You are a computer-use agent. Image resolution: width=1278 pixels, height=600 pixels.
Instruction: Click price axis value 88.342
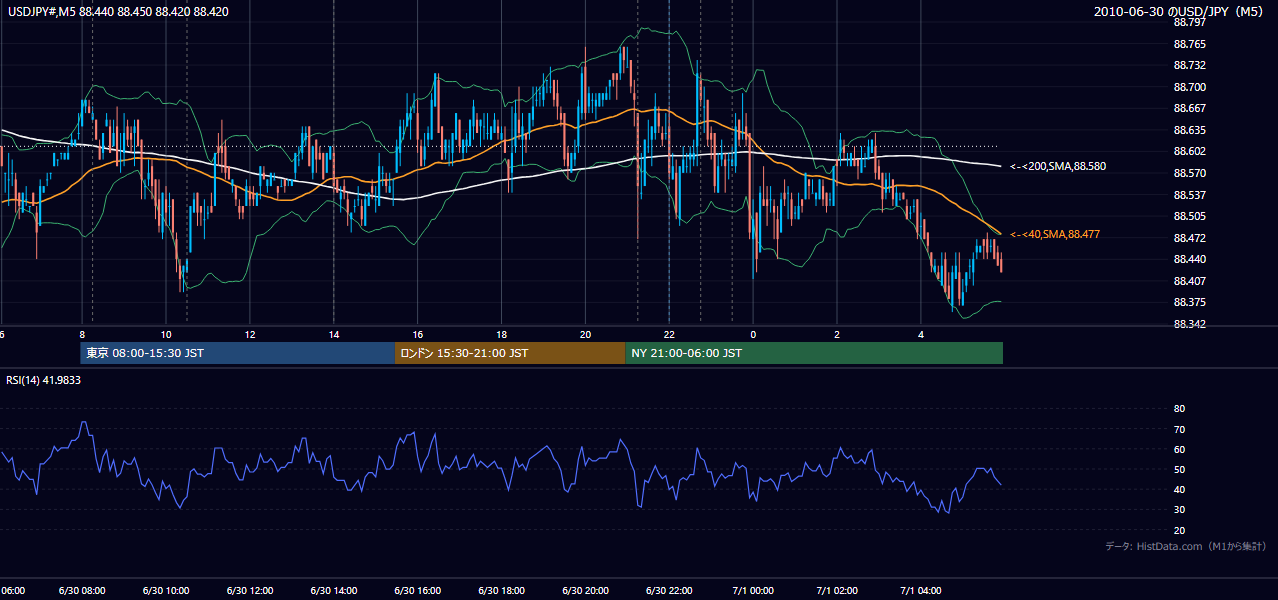1188,324
